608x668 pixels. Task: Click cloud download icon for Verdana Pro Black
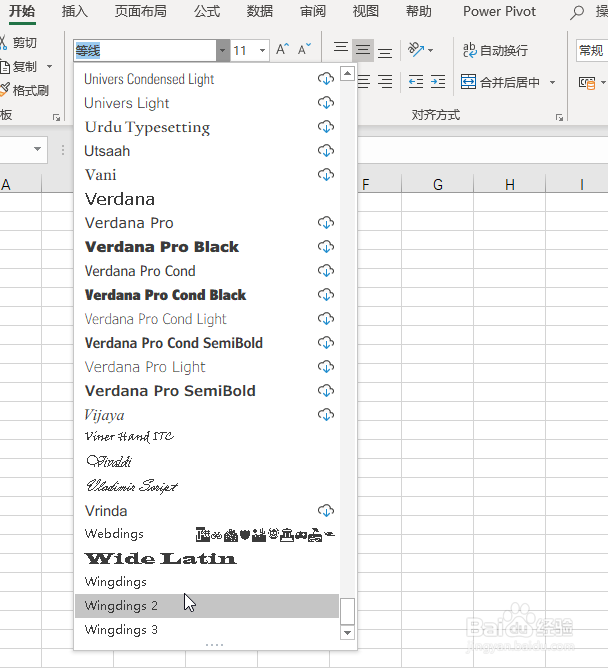[326, 247]
